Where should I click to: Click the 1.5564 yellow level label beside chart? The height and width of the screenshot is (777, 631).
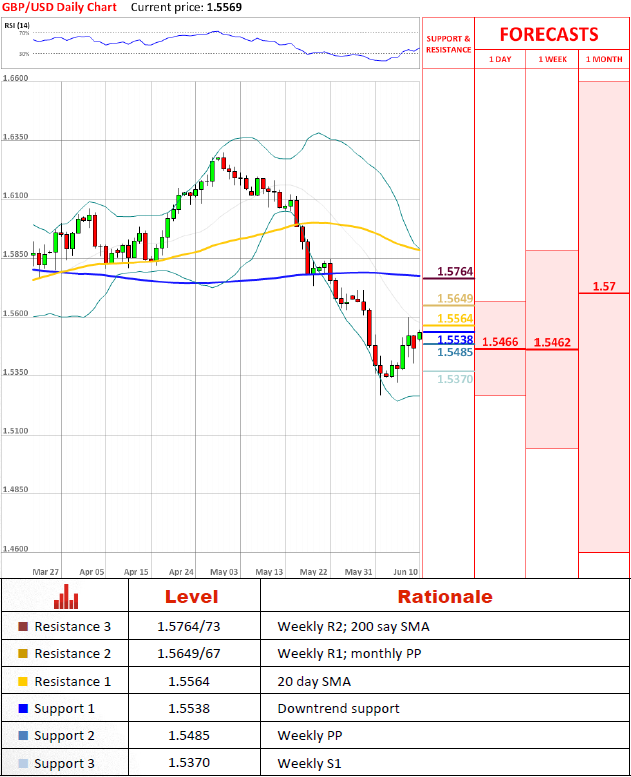point(455,318)
